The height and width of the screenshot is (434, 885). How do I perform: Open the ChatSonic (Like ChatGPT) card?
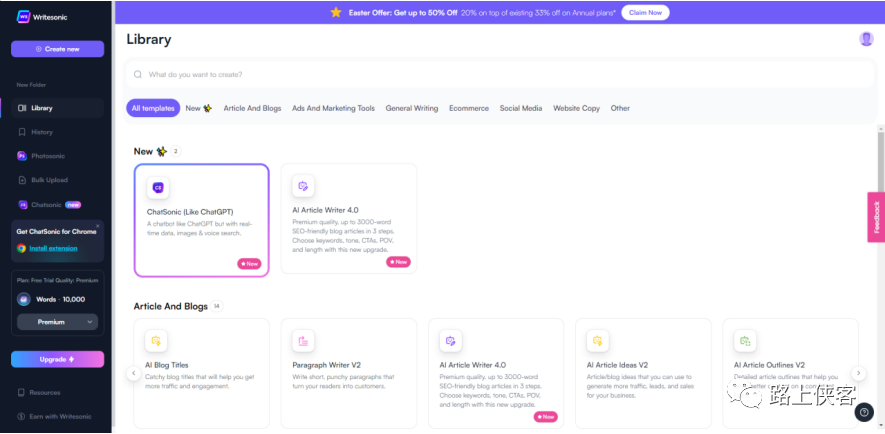pyautogui.click(x=201, y=220)
